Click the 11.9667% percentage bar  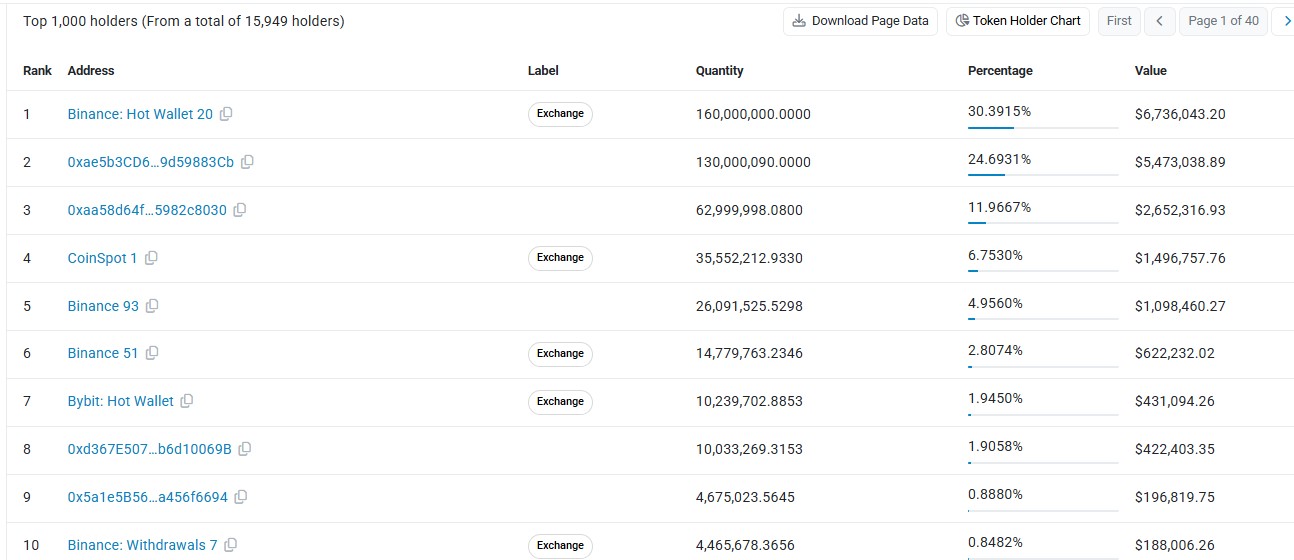coord(1043,223)
